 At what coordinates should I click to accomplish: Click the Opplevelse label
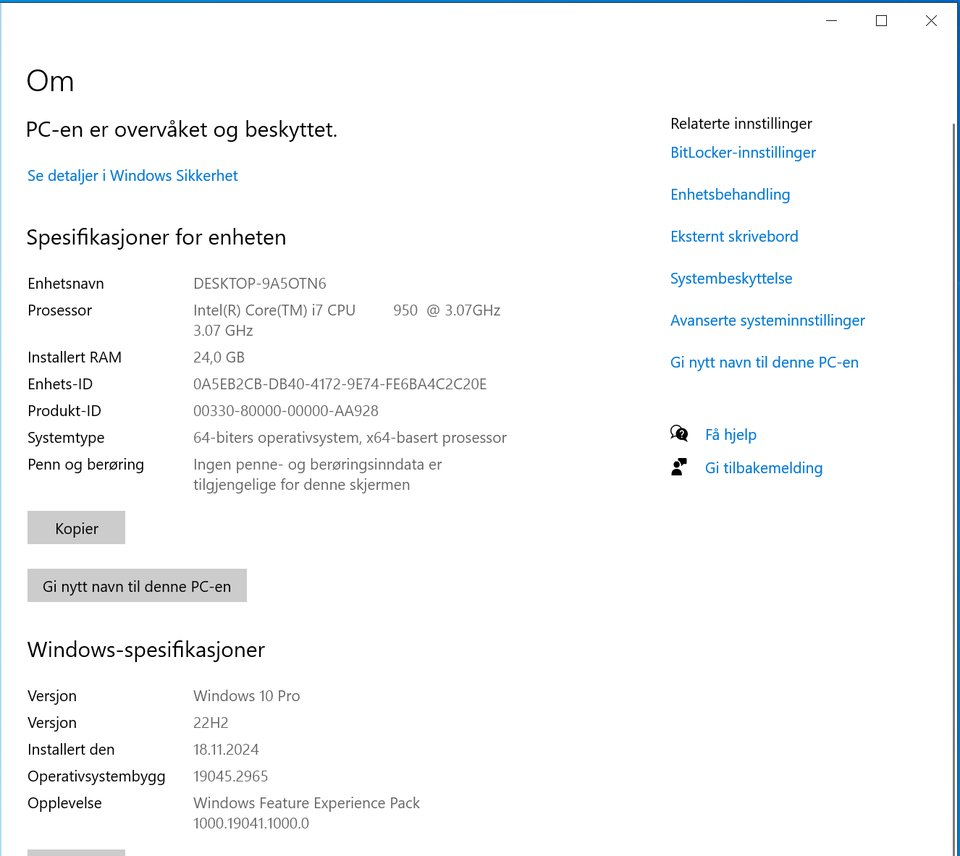[64, 803]
